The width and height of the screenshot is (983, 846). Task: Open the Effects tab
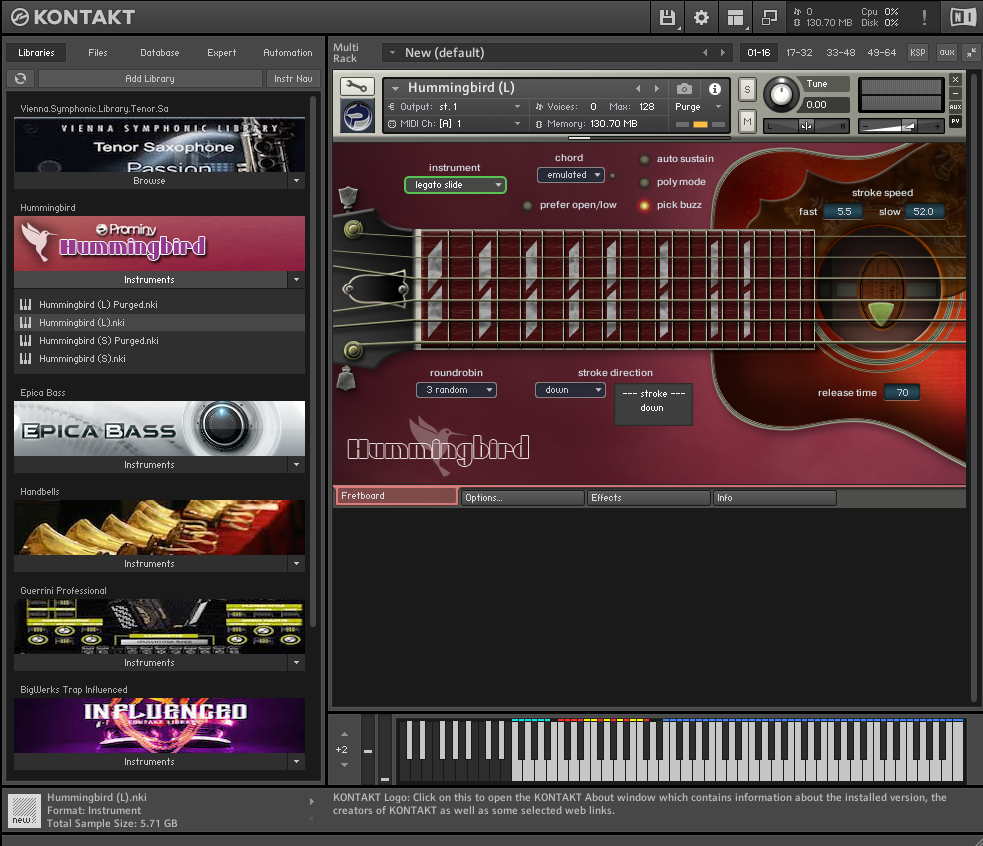pyautogui.click(x=648, y=498)
